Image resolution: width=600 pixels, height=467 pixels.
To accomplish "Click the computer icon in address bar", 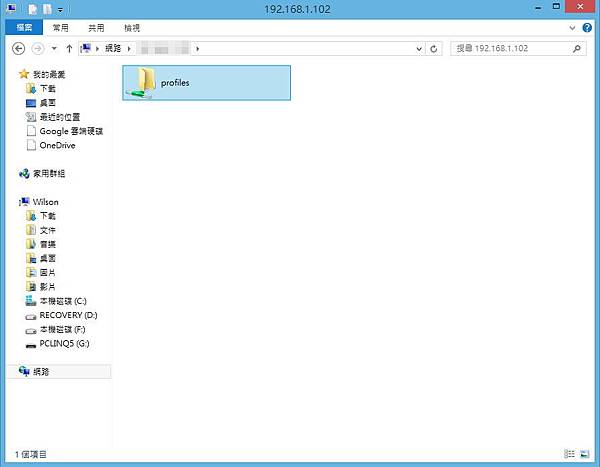I will 86,48.
